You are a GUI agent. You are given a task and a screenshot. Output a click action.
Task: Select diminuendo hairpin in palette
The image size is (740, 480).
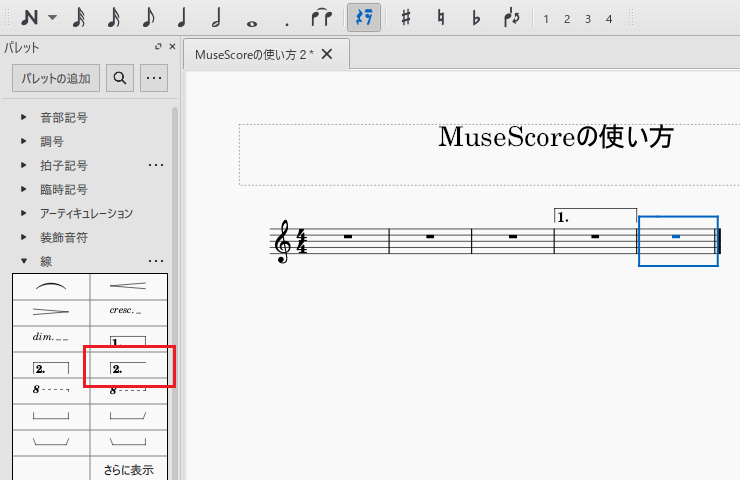(51, 312)
